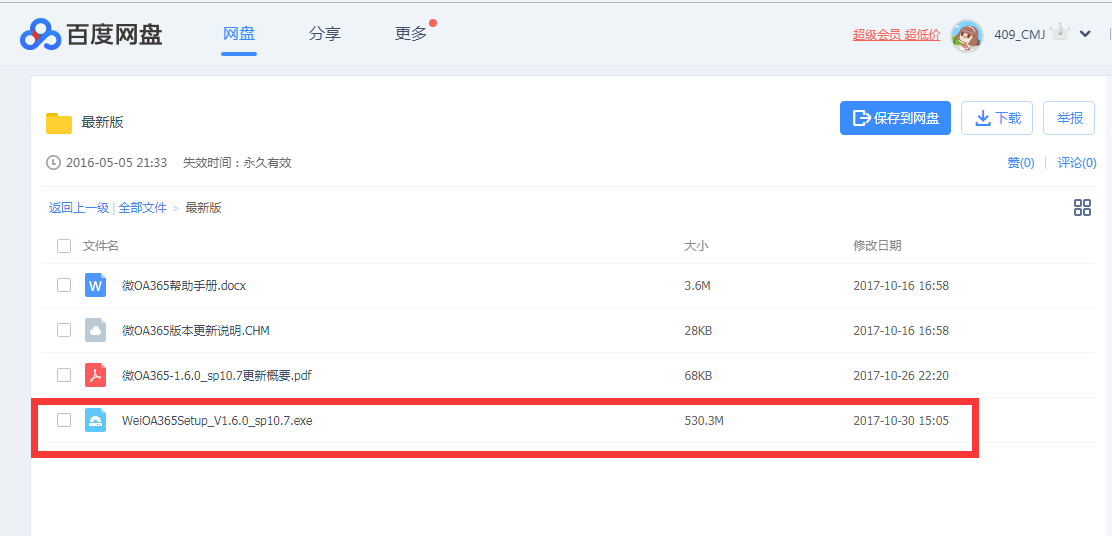This screenshot has height=536, width=1112.
Task: Click the 28KB size value
Action: pyautogui.click(x=698, y=330)
